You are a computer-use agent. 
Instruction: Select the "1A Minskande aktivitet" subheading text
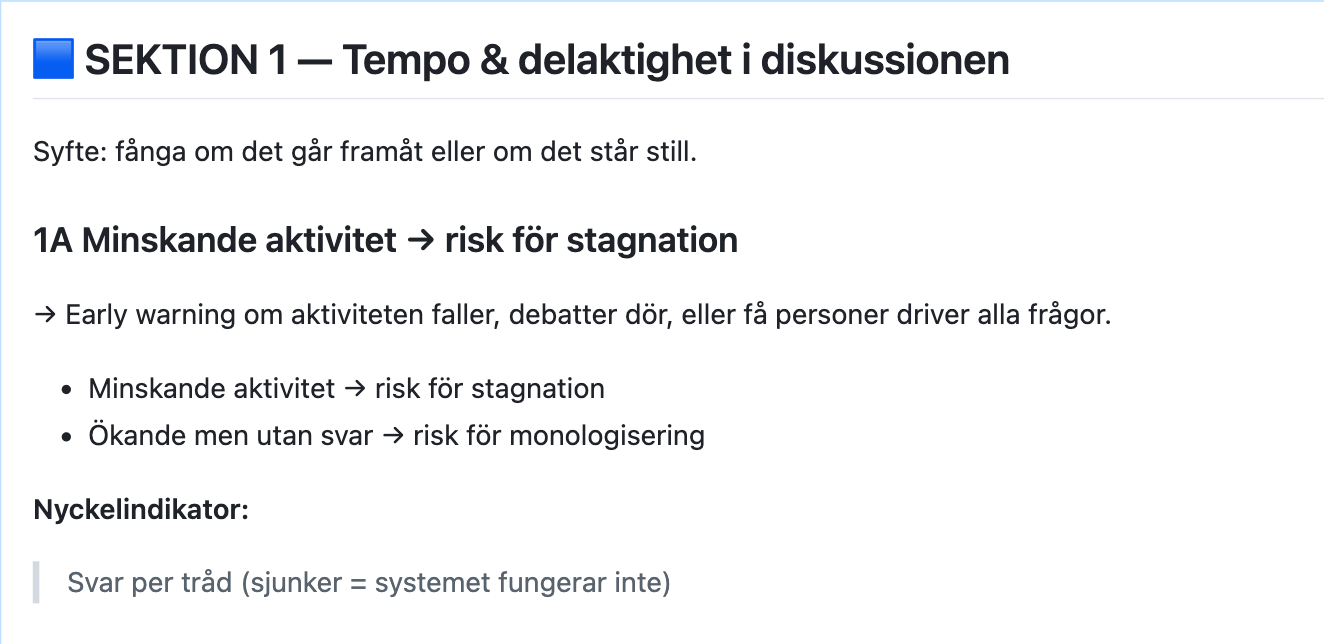tap(214, 241)
